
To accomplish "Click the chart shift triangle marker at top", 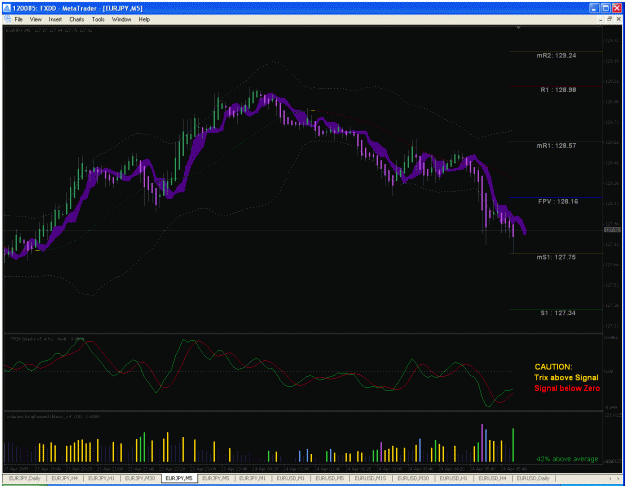I will (x=518, y=28).
